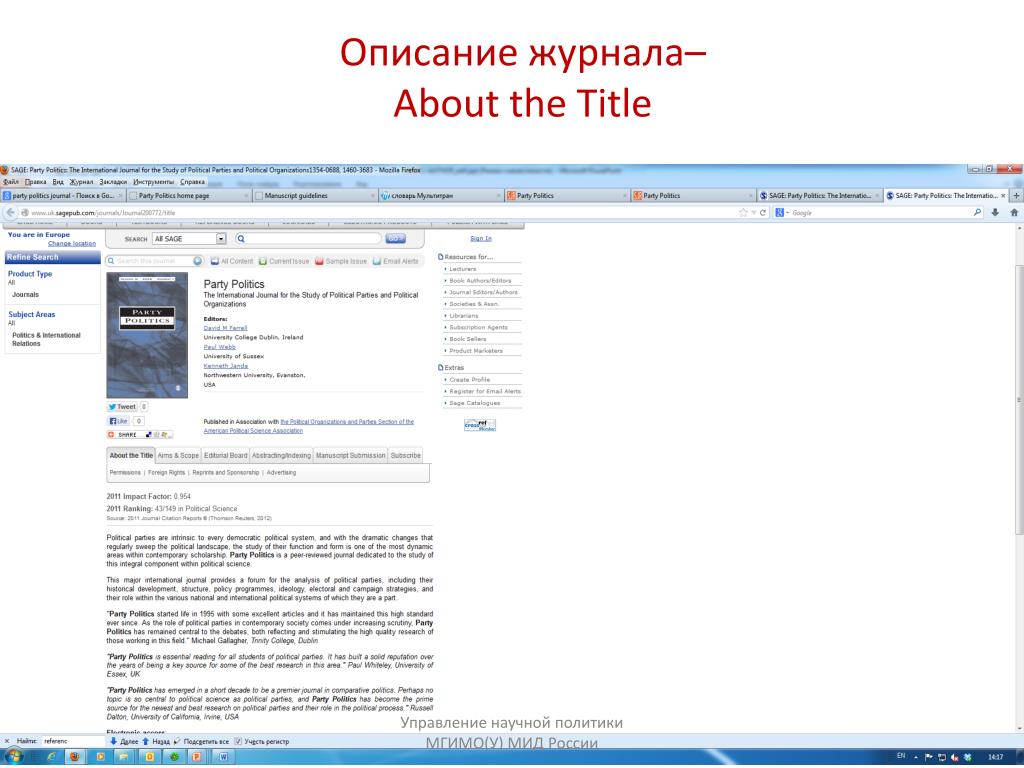
Task: Click the journal search submit circle
Action: (198, 261)
